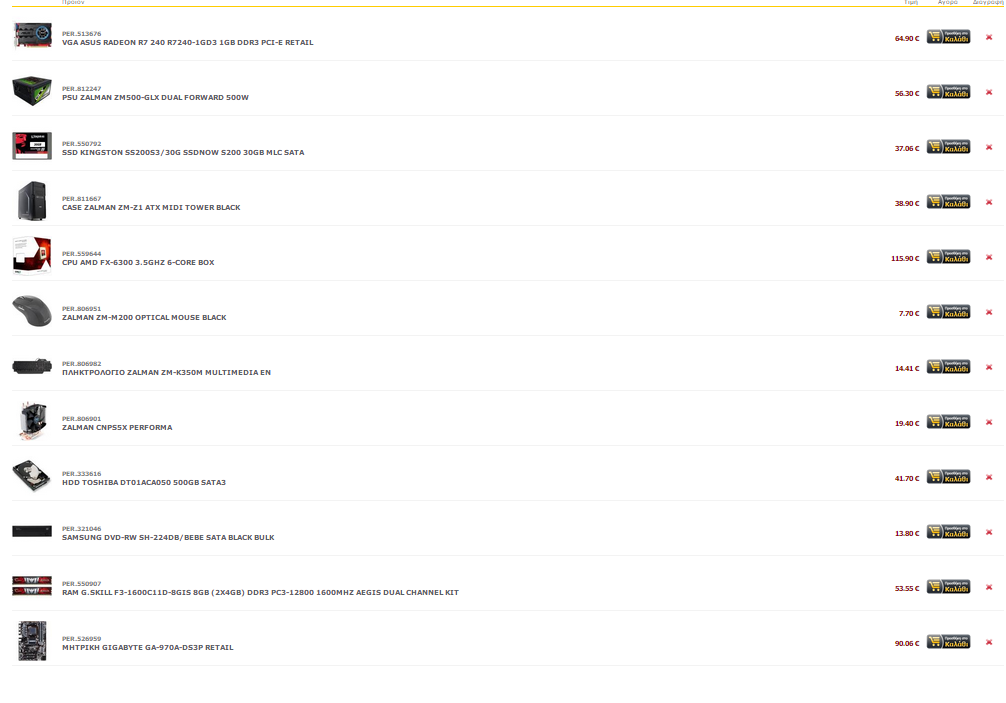Image resolution: width=1006 pixels, height=703 pixels.
Task: Delete Zalman ZM-M200 mouse row
Action: coord(989,312)
